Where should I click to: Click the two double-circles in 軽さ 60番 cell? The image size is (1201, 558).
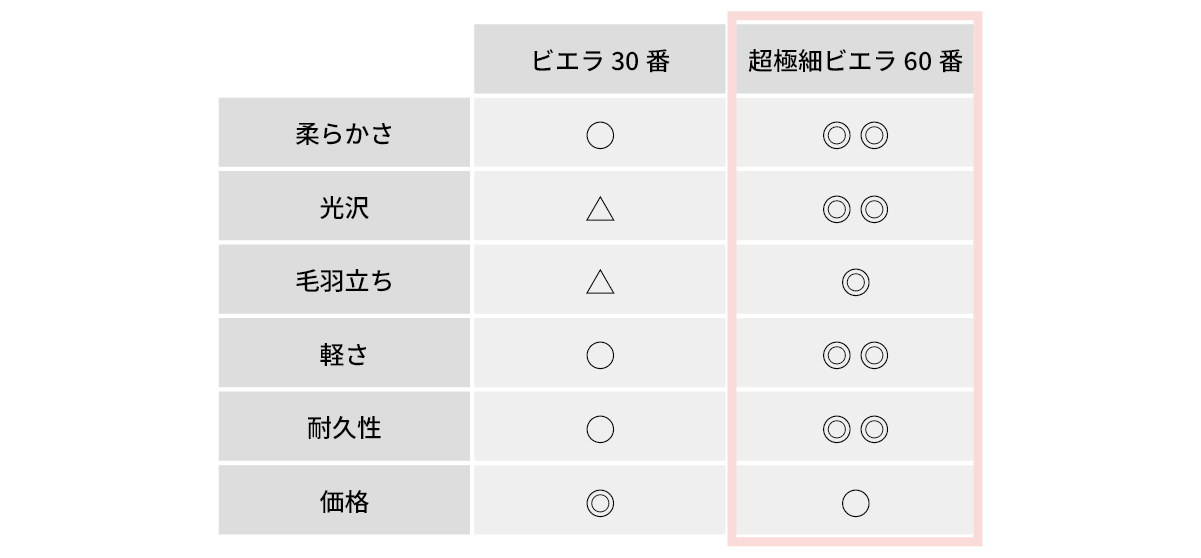[855, 356]
